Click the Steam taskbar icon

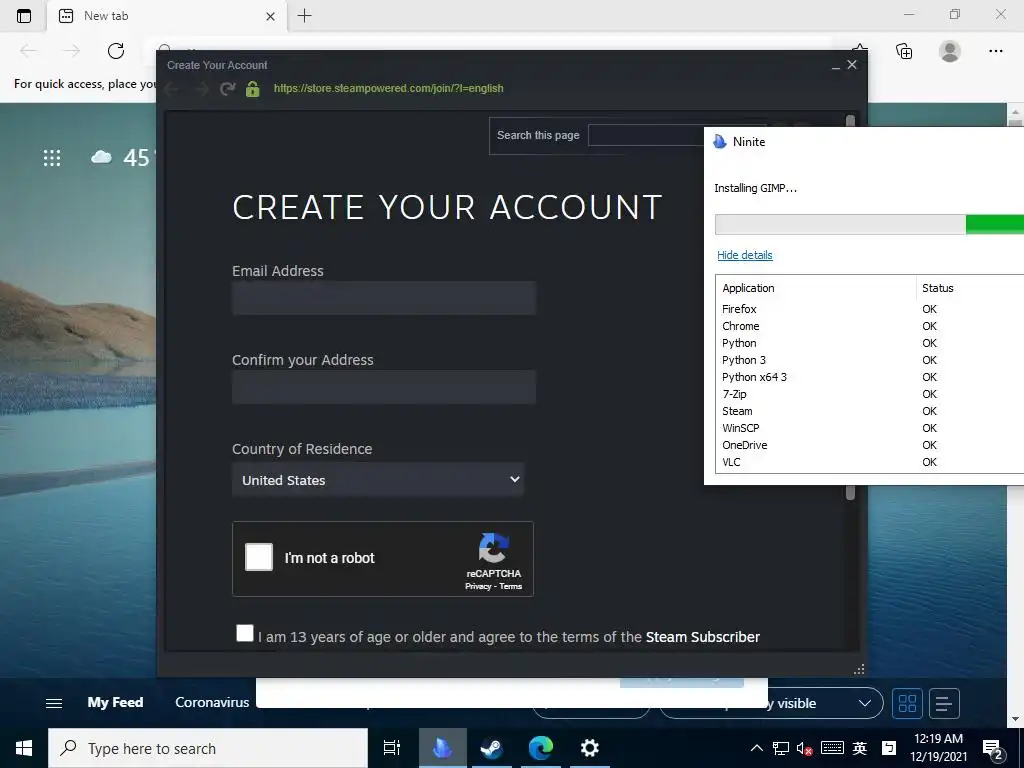(x=491, y=748)
